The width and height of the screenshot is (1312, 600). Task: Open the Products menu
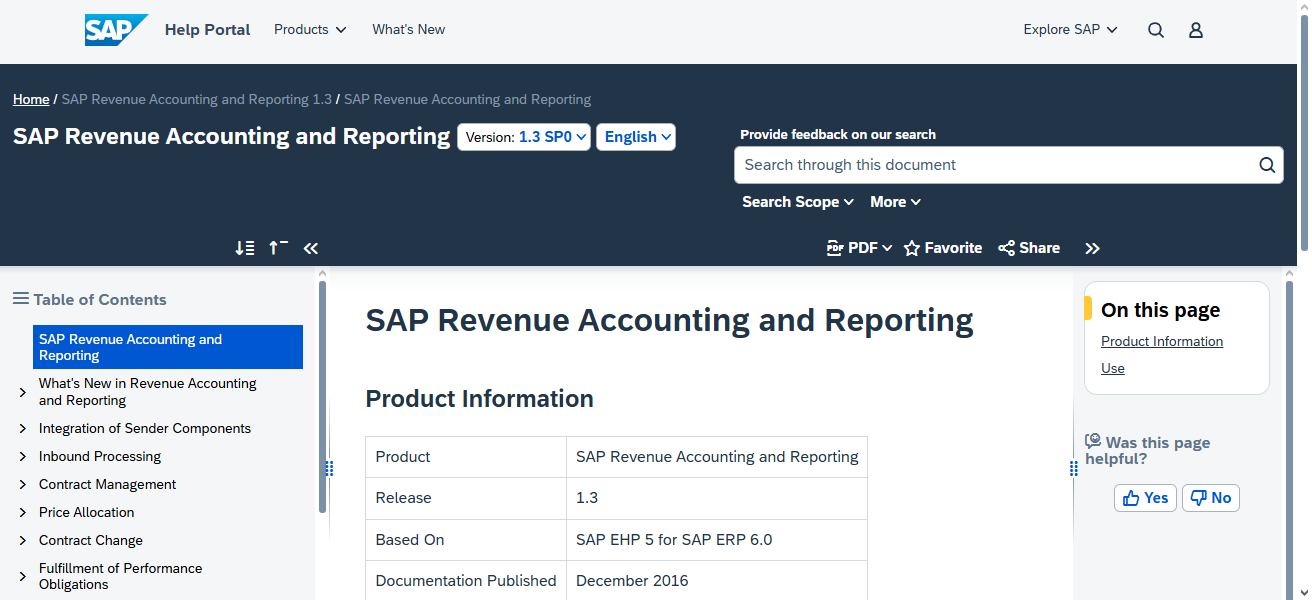[x=309, y=29]
